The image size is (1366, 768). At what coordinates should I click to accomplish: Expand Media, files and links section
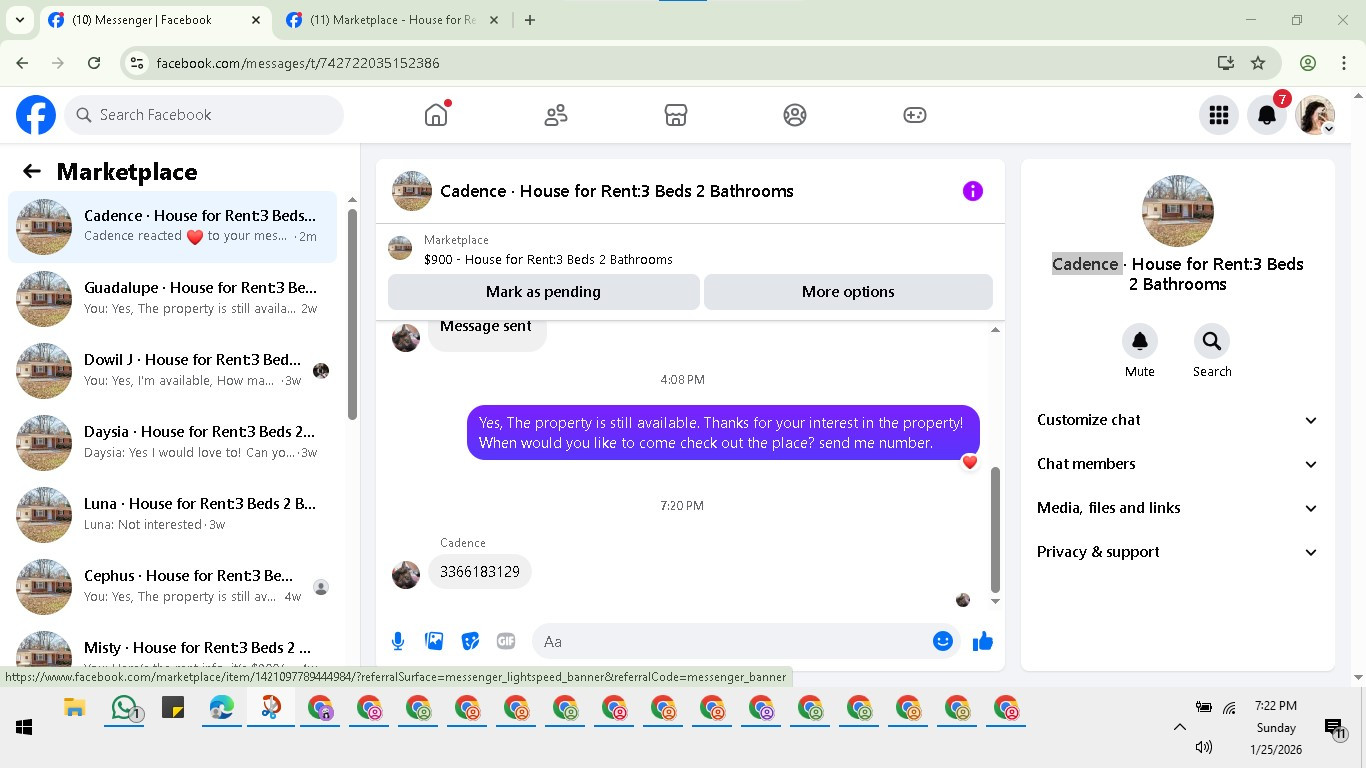(1177, 508)
